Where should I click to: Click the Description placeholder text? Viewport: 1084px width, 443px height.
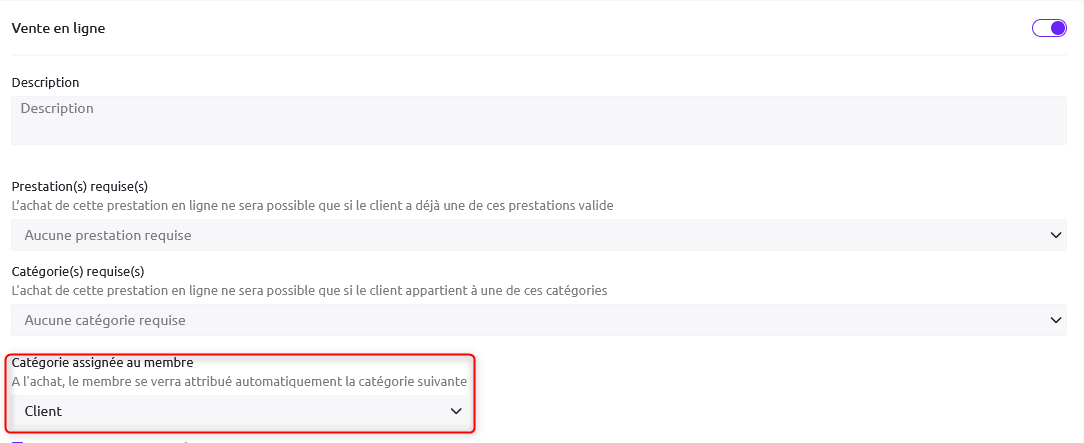[x=57, y=108]
